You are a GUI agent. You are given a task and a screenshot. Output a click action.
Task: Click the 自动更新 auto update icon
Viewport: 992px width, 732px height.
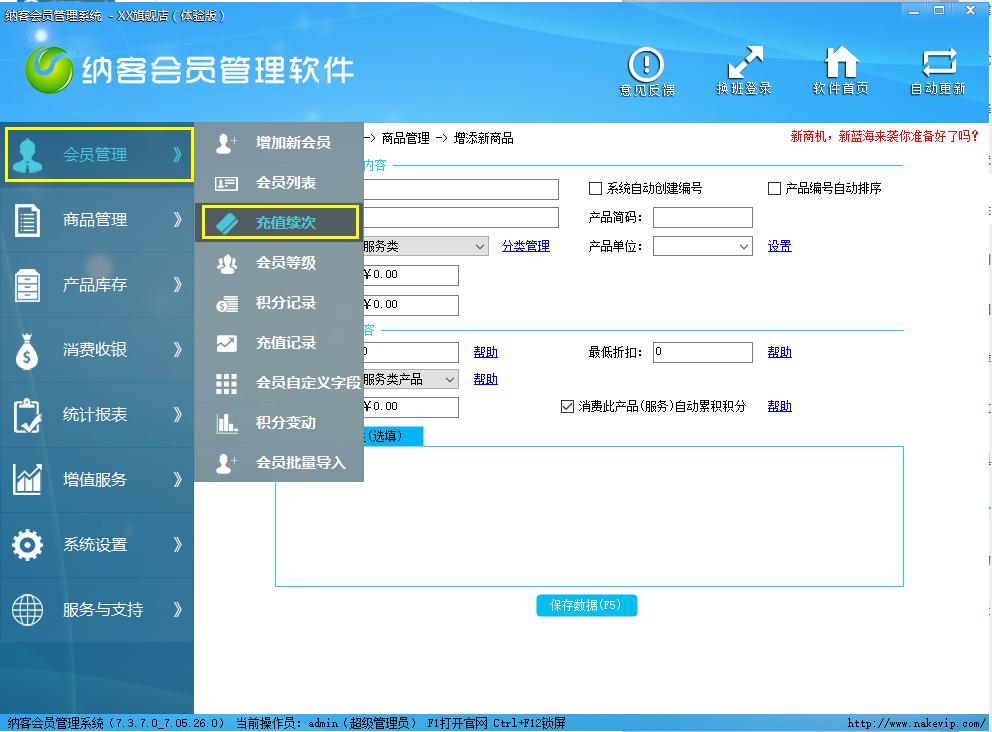[938, 64]
